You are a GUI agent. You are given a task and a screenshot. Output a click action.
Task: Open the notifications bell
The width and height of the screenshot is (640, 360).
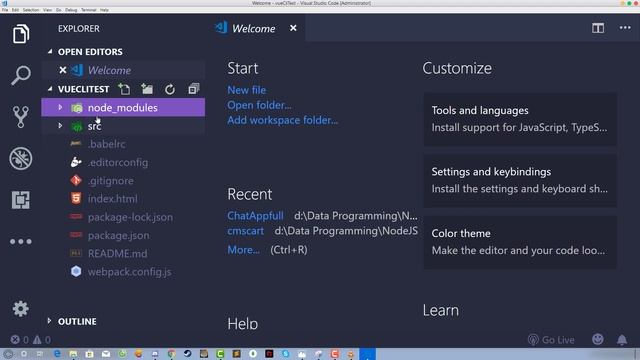(x=622, y=340)
